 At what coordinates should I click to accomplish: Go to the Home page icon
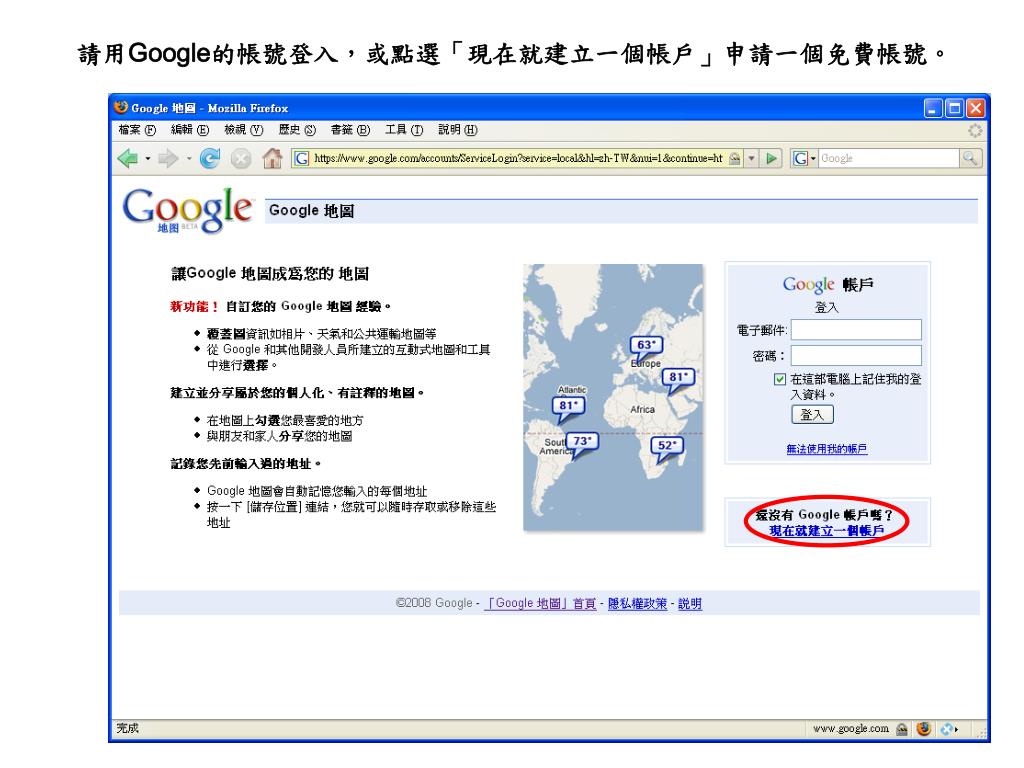point(272,158)
